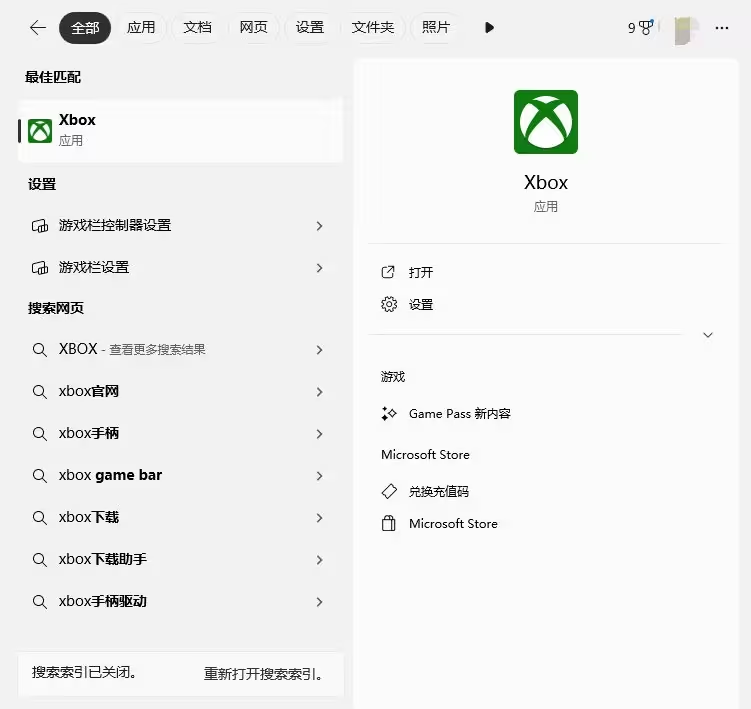Expand the xbox手柄驱动 chevron
Image resolution: width=751 pixels, height=709 pixels.
[319, 602]
